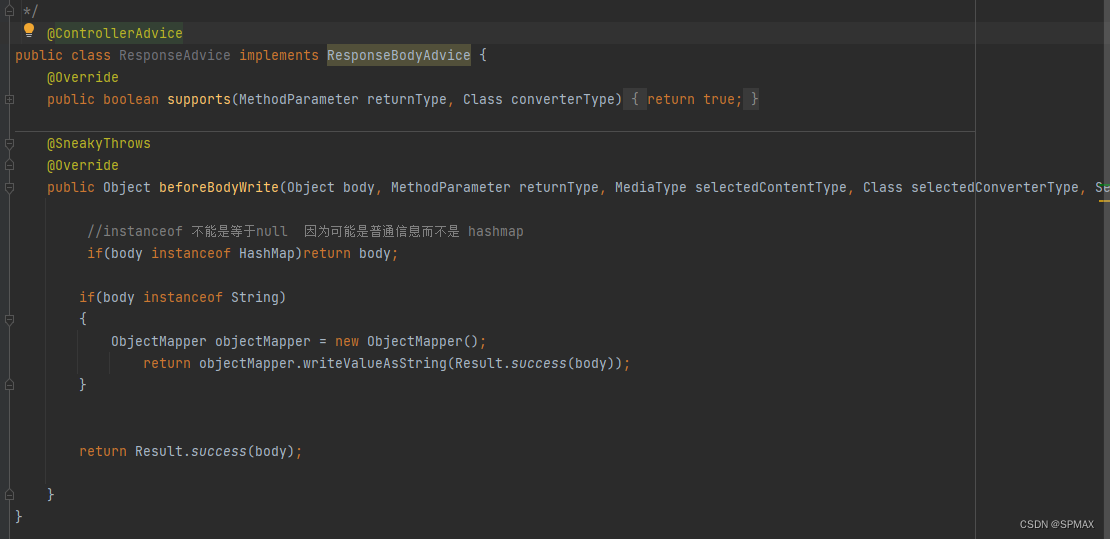Click fold marker beside the comment end */
Image resolution: width=1110 pixels, height=539 pixels.
click(9, 11)
